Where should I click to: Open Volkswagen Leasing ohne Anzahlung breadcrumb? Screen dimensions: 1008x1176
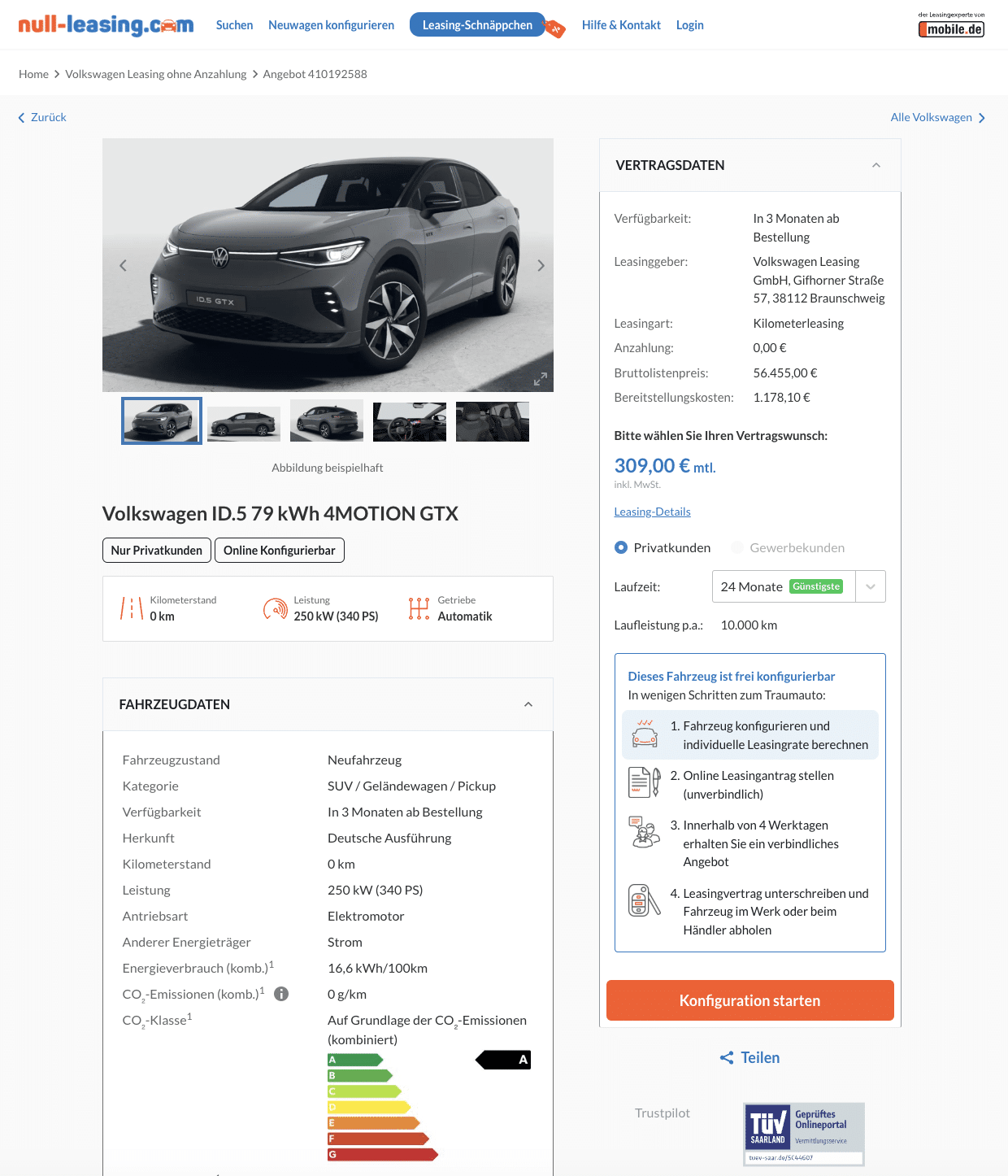click(155, 74)
